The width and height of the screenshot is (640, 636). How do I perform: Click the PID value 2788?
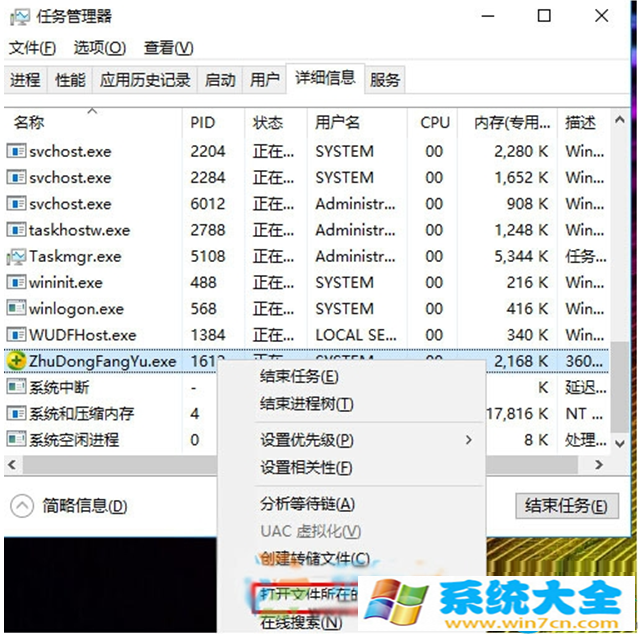coord(208,230)
